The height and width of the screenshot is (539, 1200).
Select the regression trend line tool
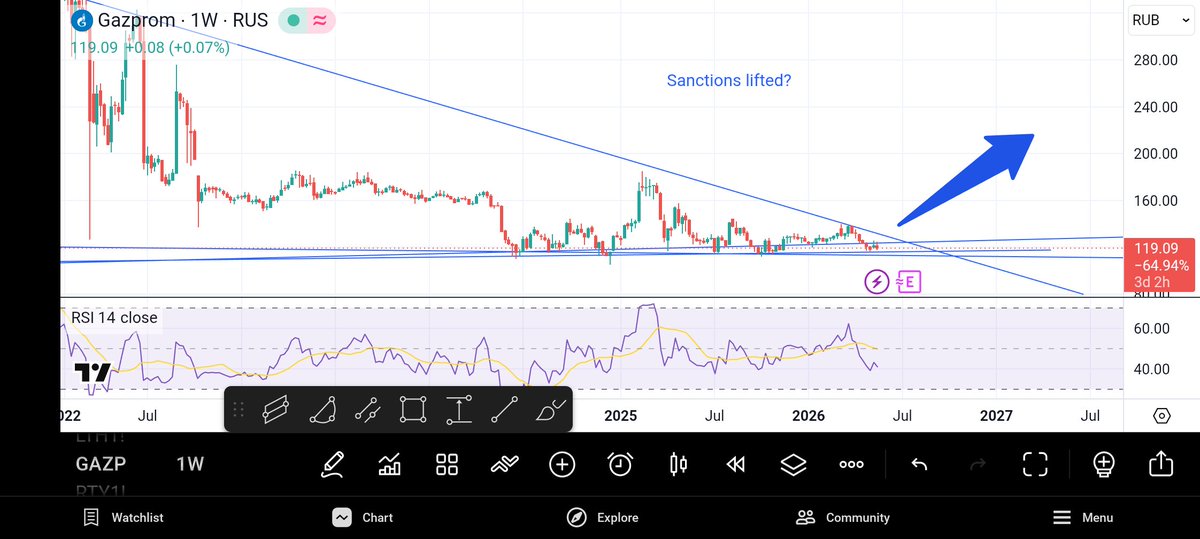[x=367, y=409]
